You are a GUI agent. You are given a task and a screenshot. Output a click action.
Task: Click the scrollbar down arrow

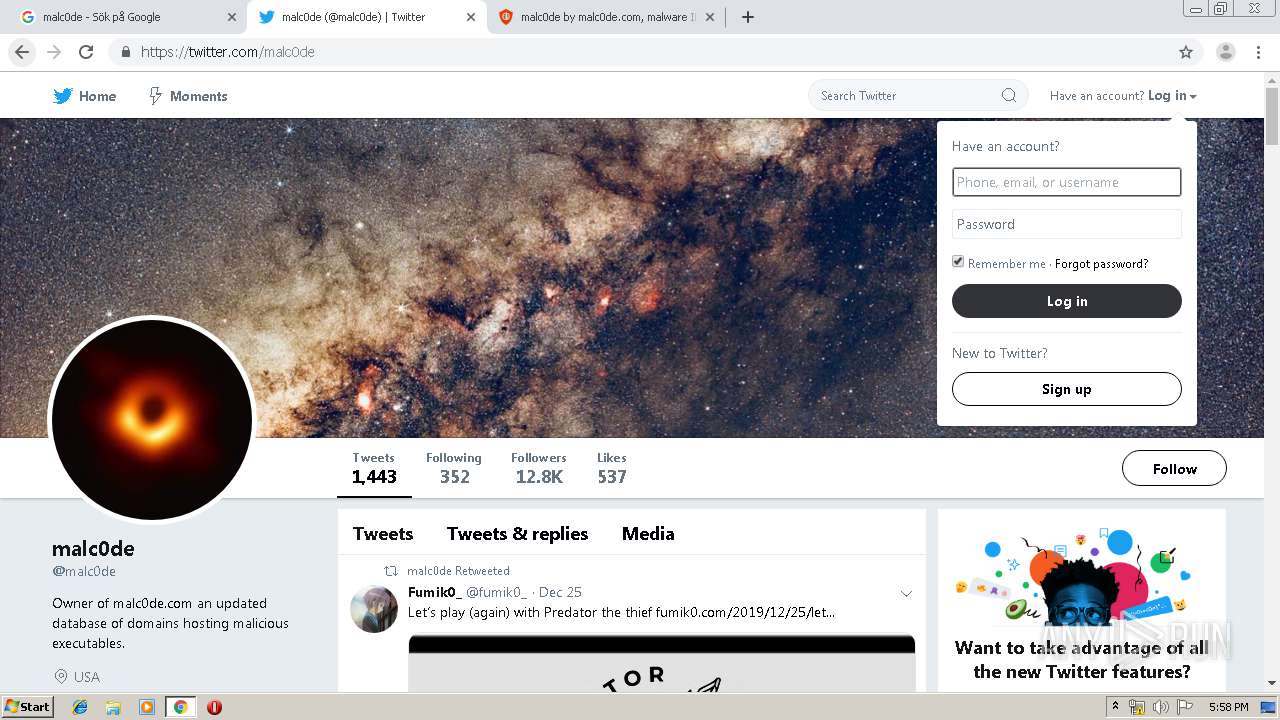pos(1272,683)
